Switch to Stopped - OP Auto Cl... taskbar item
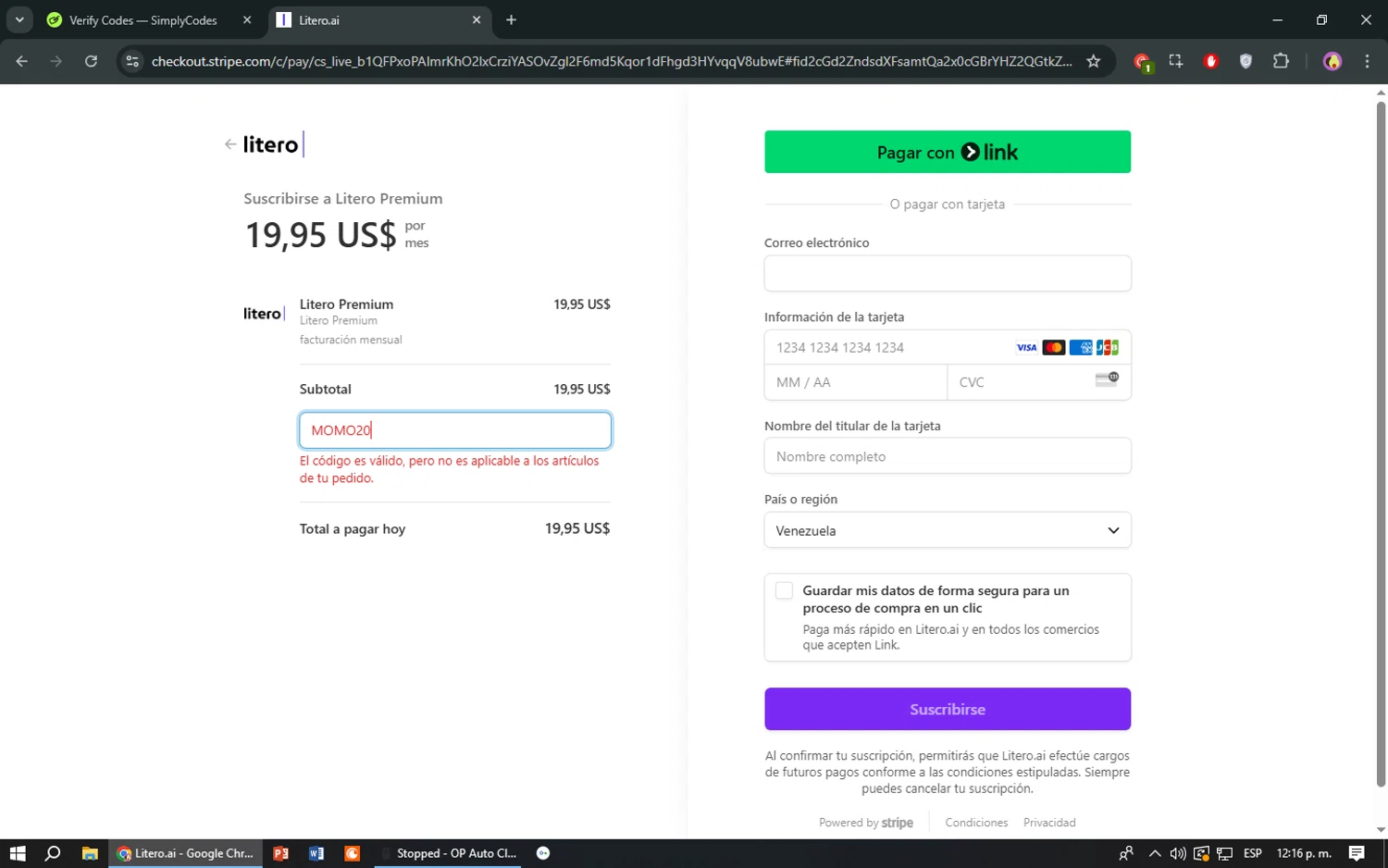 click(x=449, y=853)
